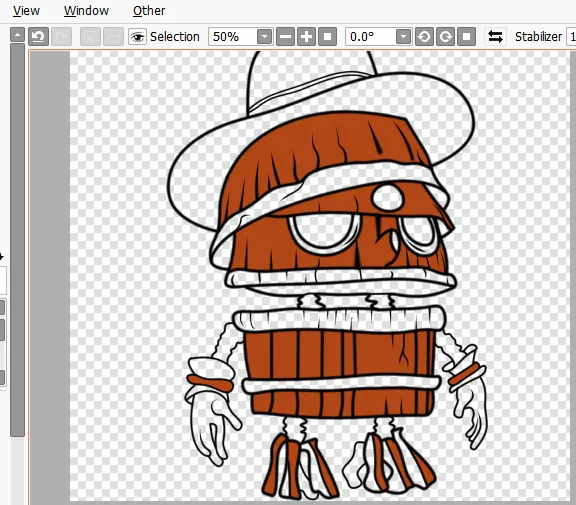The image size is (576, 505).
Task: Toggle the Selection visibility eye icon
Action: point(137,37)
